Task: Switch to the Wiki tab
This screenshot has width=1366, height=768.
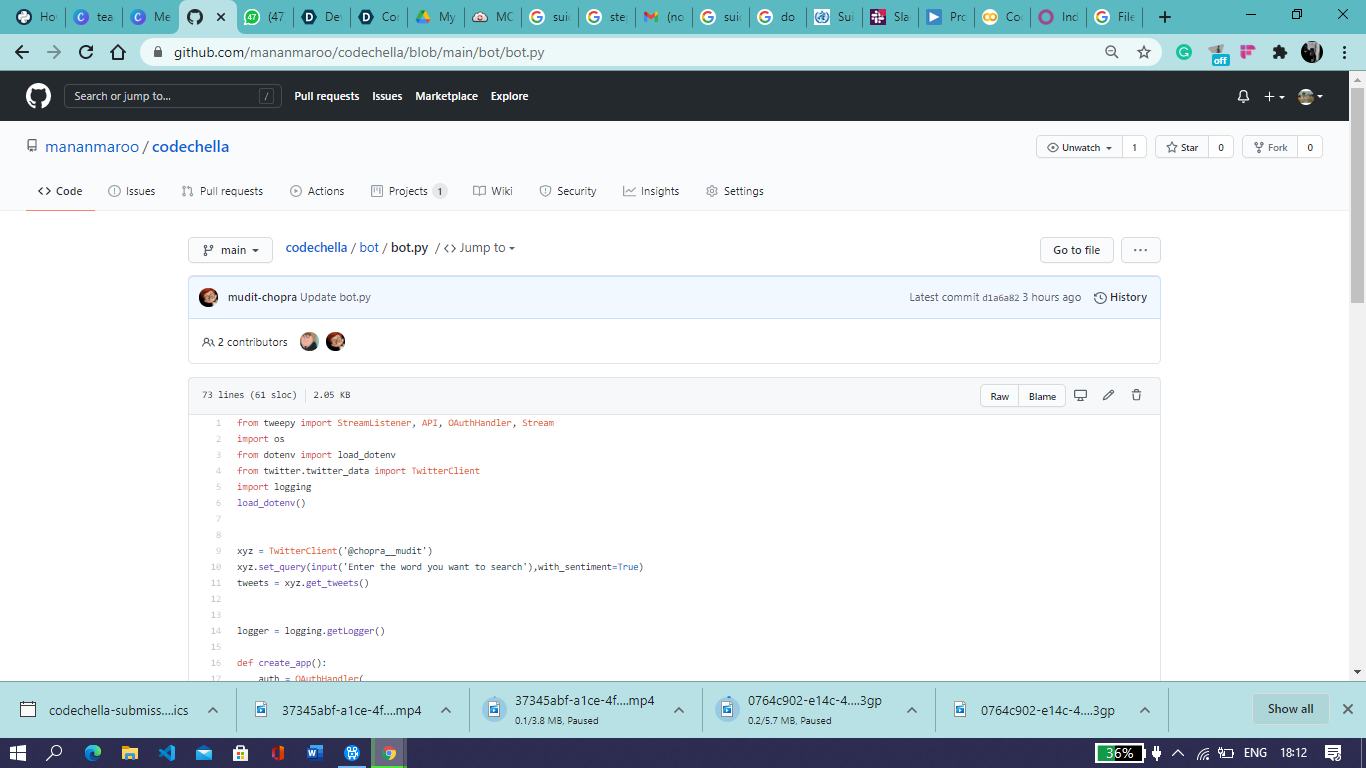Action: (493, 191)
